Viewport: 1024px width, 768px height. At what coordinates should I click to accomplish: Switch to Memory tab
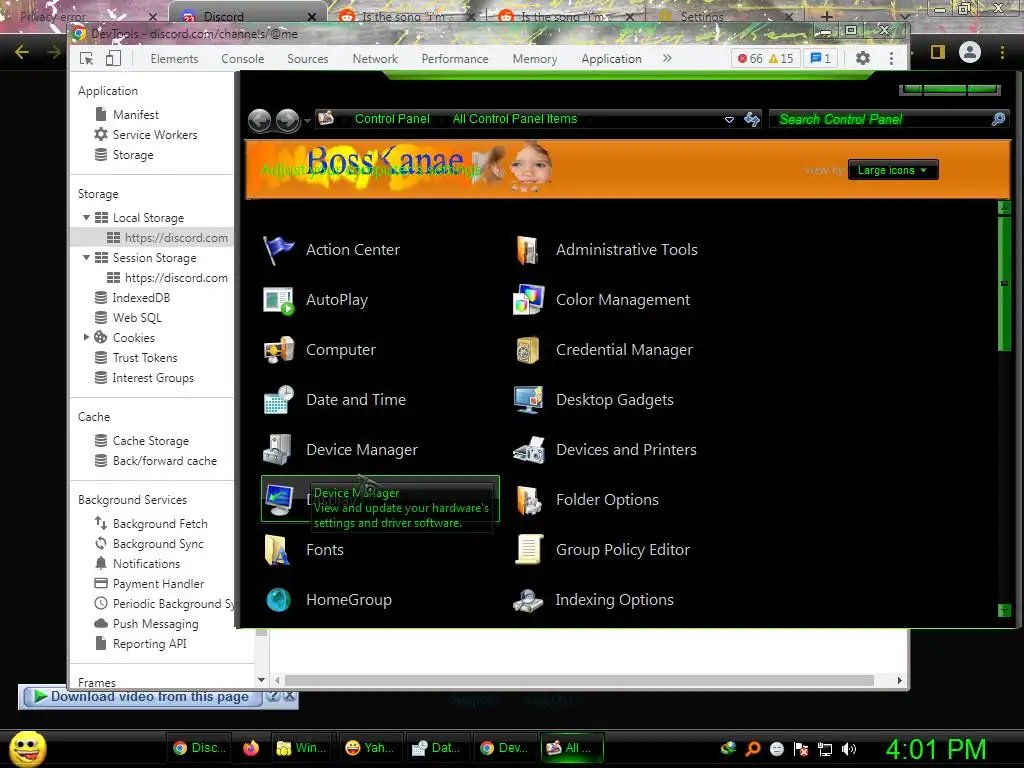point(535,59)
